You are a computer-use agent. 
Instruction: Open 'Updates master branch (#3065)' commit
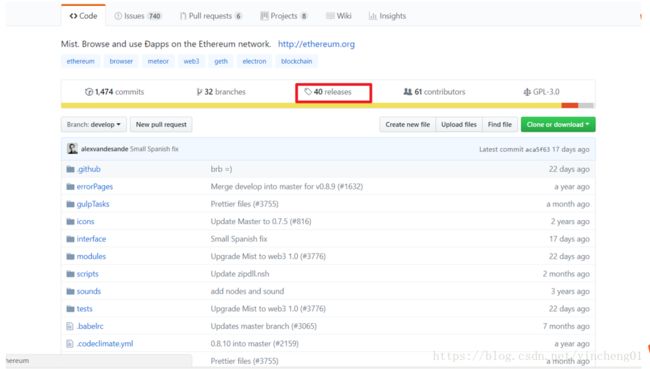264,326
